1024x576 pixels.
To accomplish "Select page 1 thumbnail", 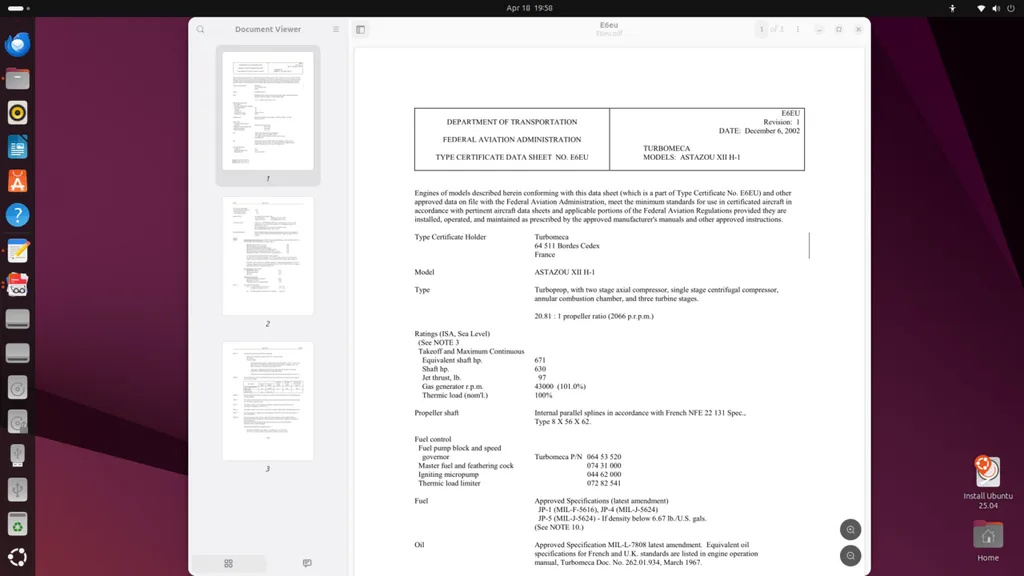I will (268, 111).
